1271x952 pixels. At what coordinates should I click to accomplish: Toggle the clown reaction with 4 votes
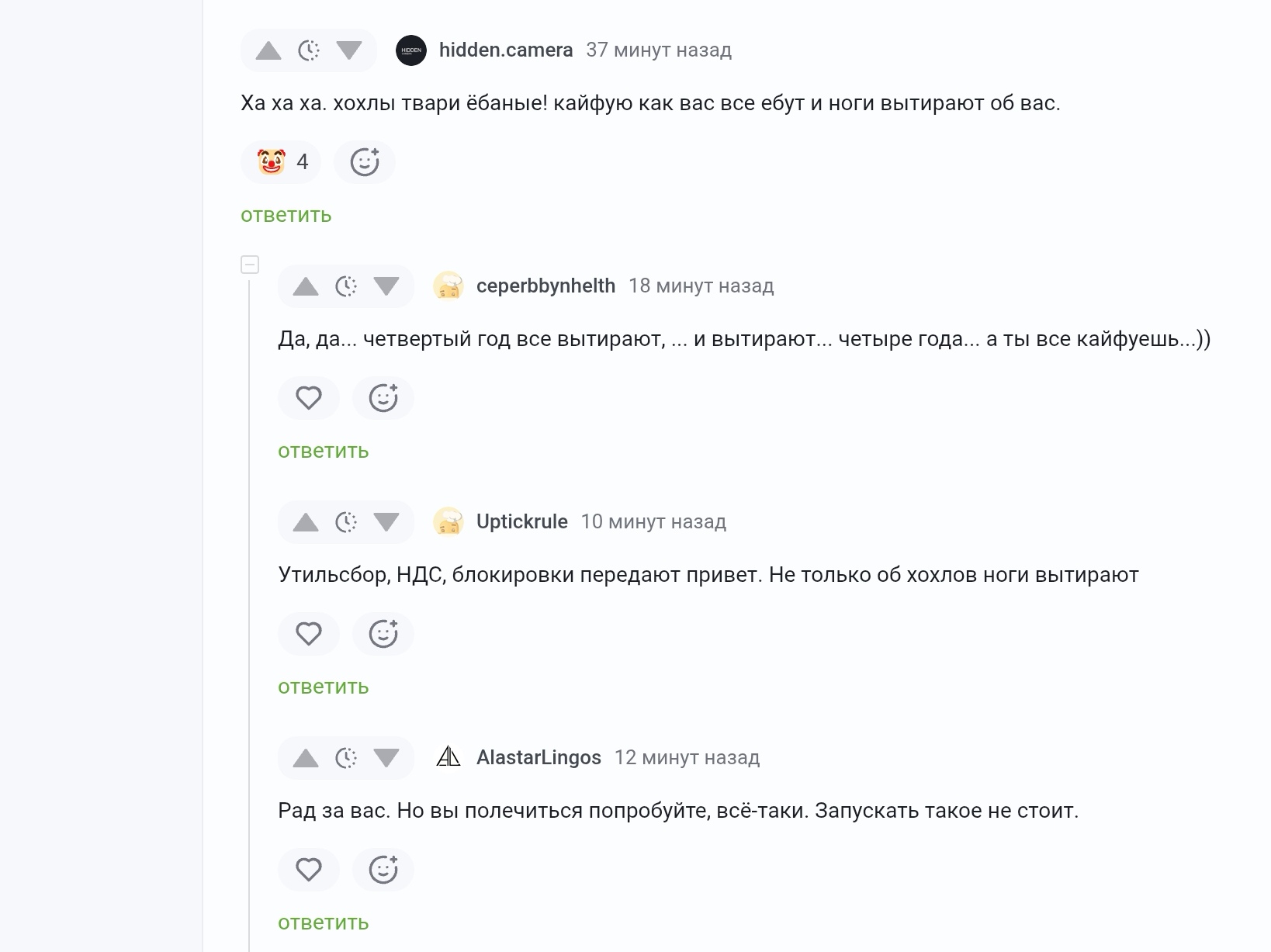tap(282, 162)
